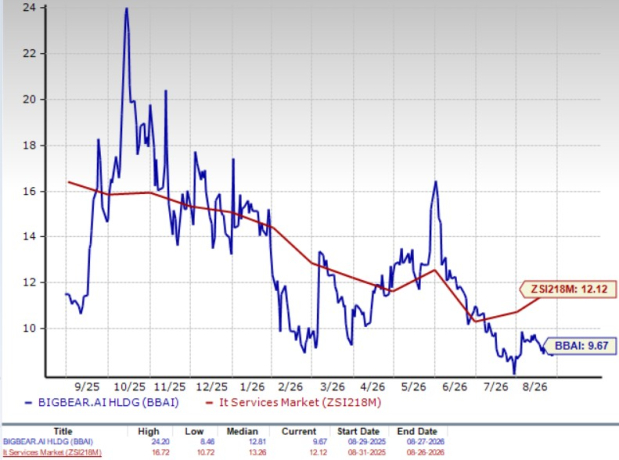Click the 2/26 x-axis label
Viewport: 619px width, 460px height.
coord(290,387)
